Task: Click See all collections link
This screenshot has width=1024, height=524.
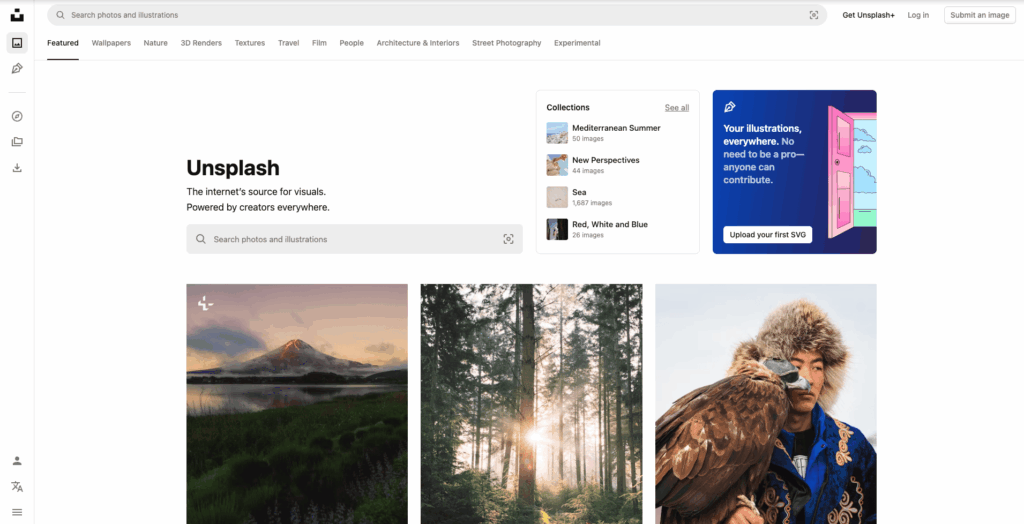Action: [x=677, y=108]
